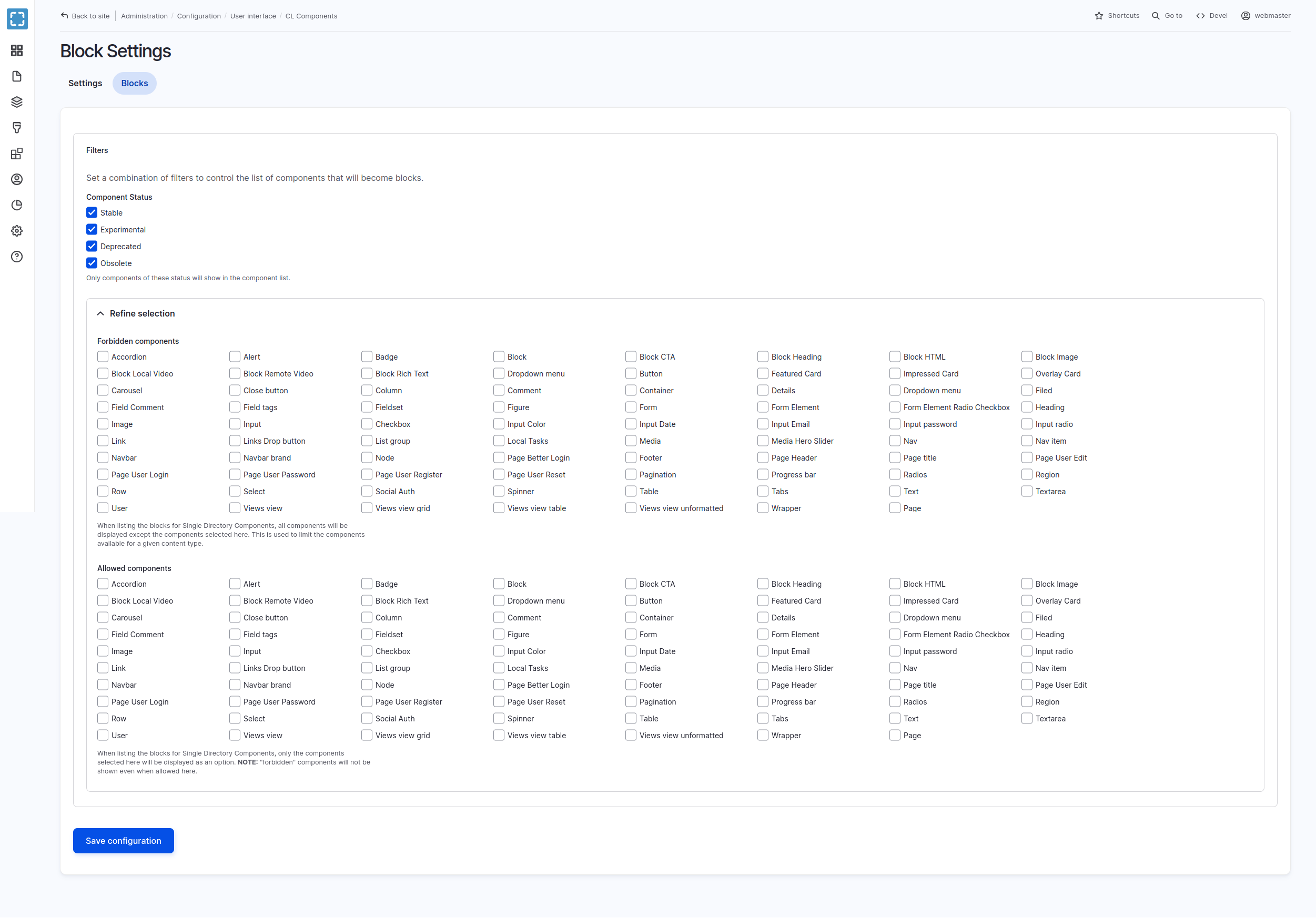The height and width of the screenshot is (918, 1316).
Task: Switch to the Settings tab
Action: point(85,83)
